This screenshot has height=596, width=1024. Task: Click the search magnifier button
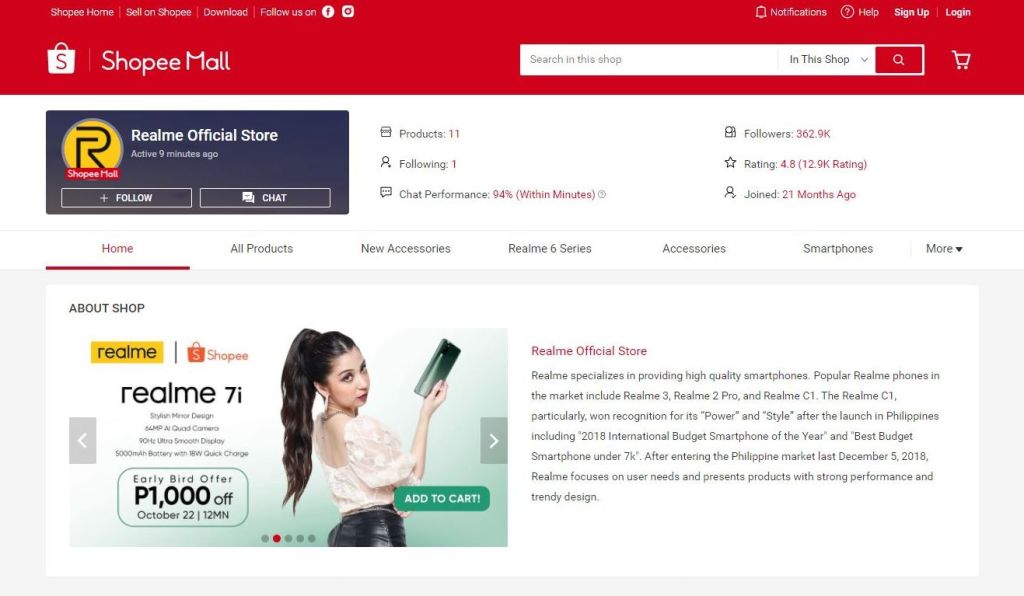point(899,59)
